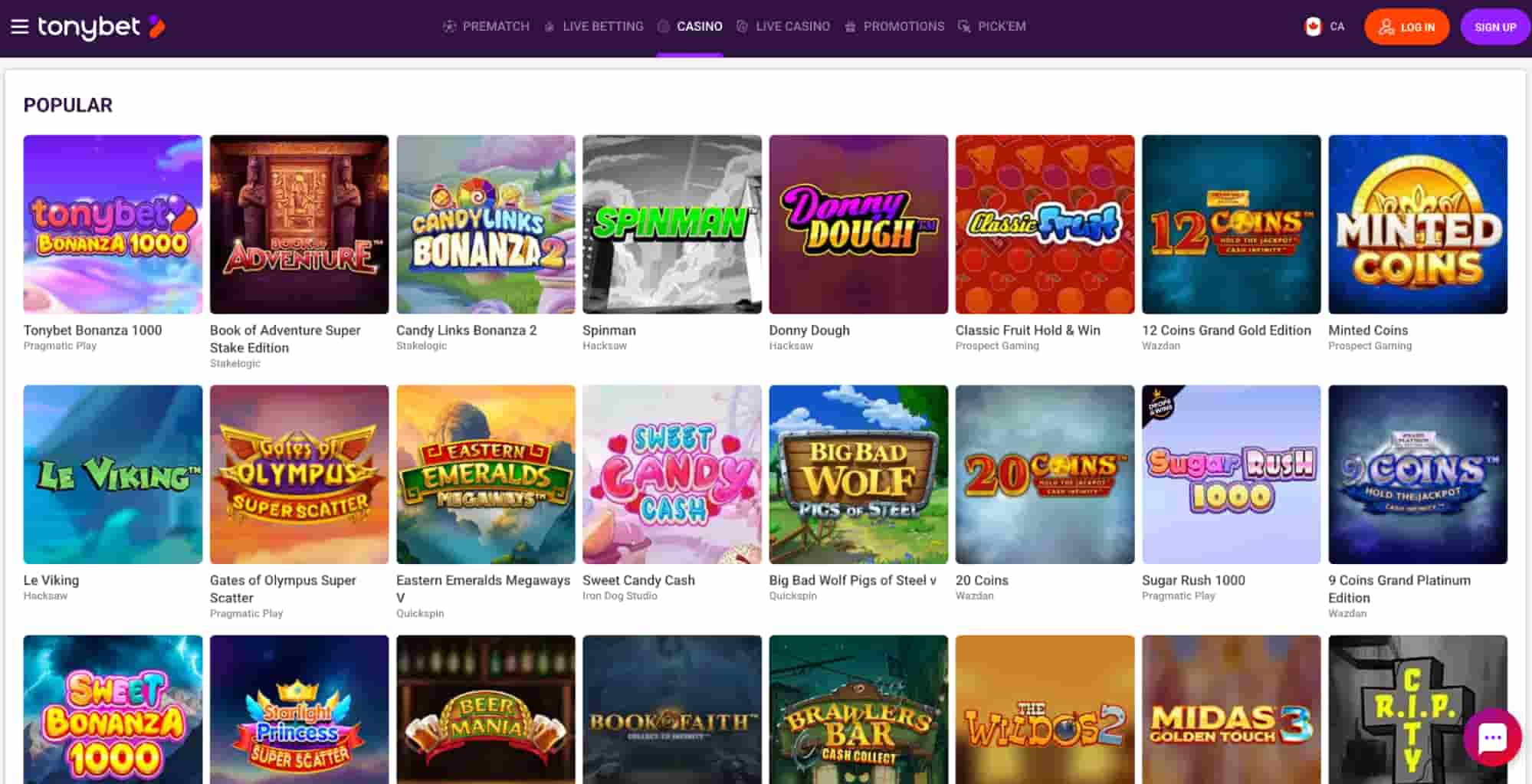Click the SIGN UP button
The image size is (1532, 784).
[1494, 26]
